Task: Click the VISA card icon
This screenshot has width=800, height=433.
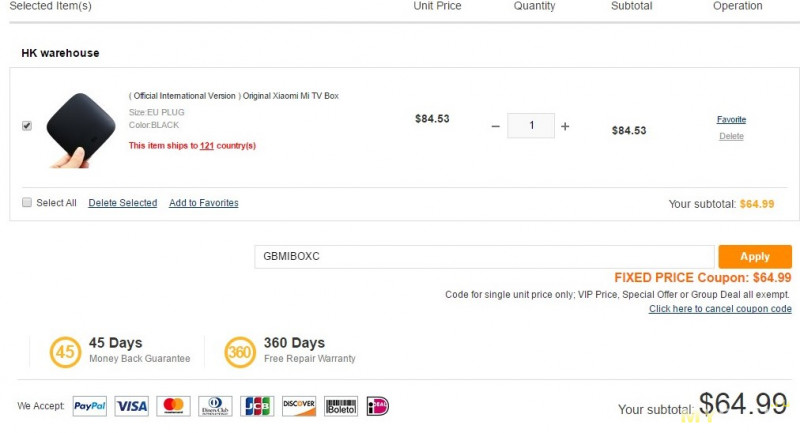Action: pos(132,406)
